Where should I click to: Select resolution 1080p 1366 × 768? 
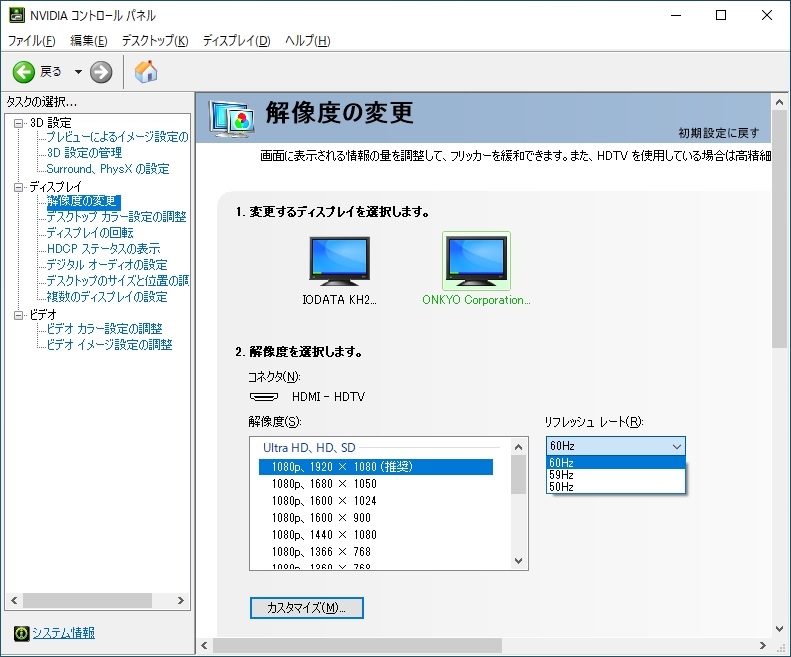coord(321,552)
